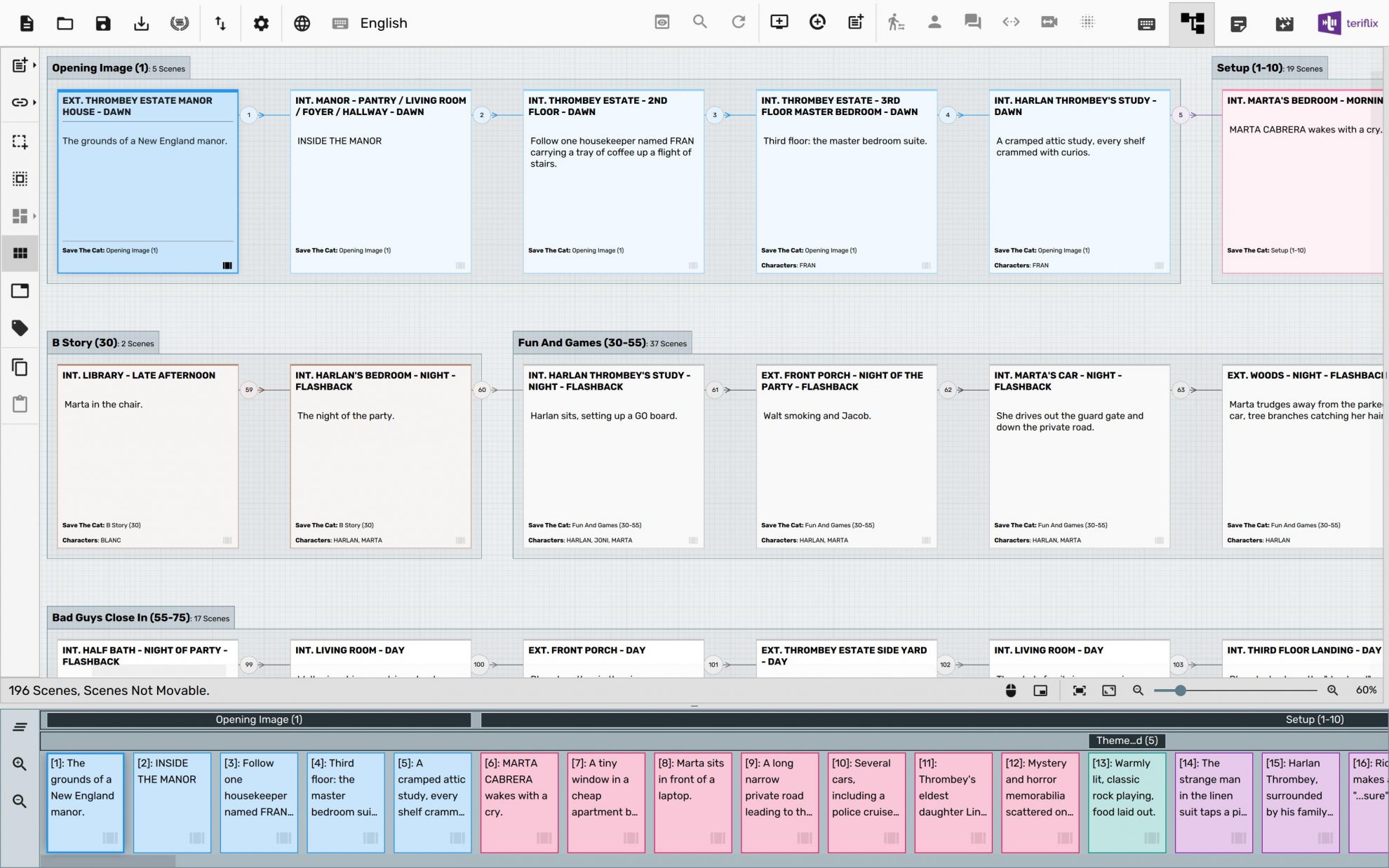Open the index cards grid view icon
The width and height of the screenshot is (1389, 868).
click(20, 253)
